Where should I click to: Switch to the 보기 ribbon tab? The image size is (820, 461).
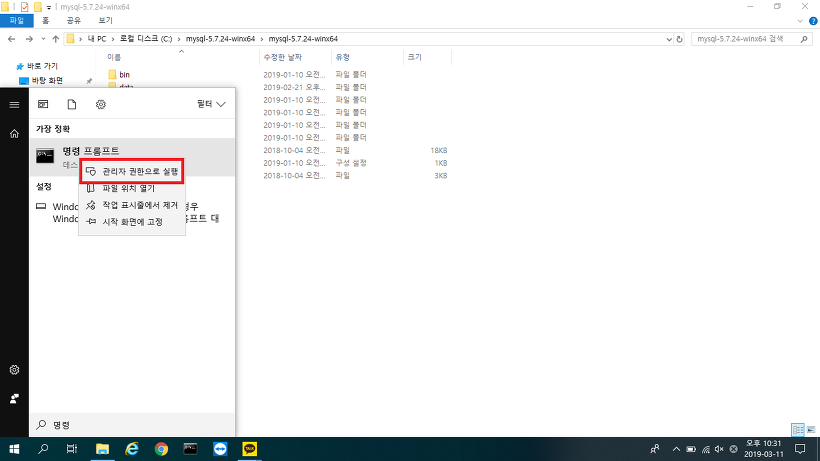pyautogui.click(x=105, y=21)
